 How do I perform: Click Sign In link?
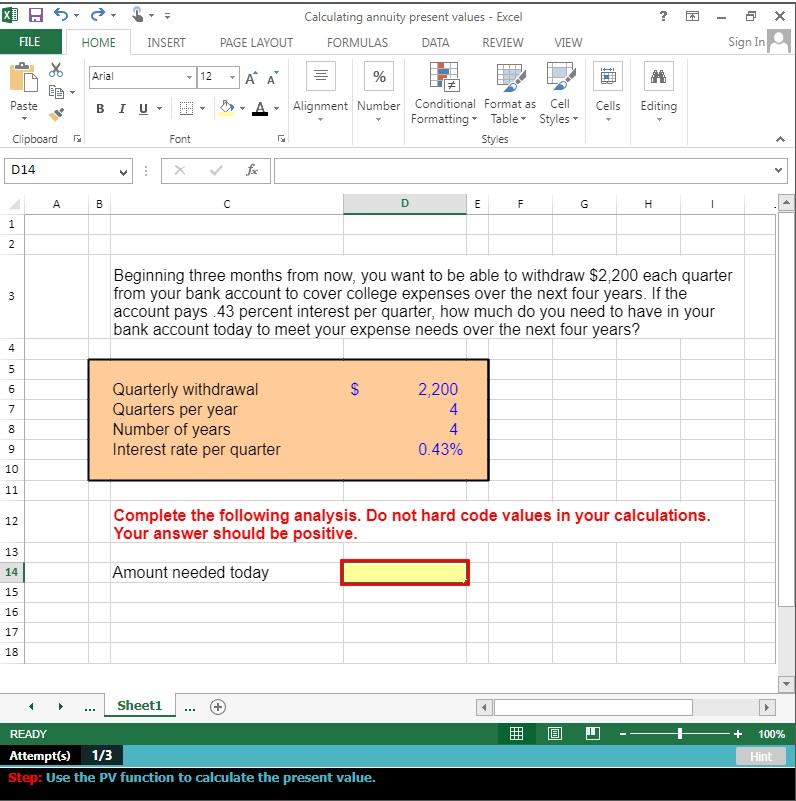click(746, 42)
